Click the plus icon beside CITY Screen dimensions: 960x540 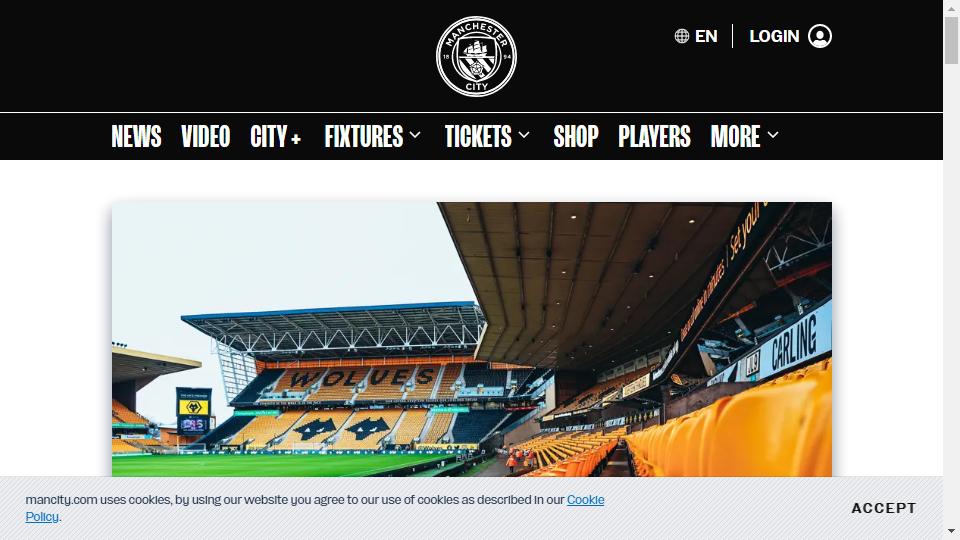click(x=296, y=139)
